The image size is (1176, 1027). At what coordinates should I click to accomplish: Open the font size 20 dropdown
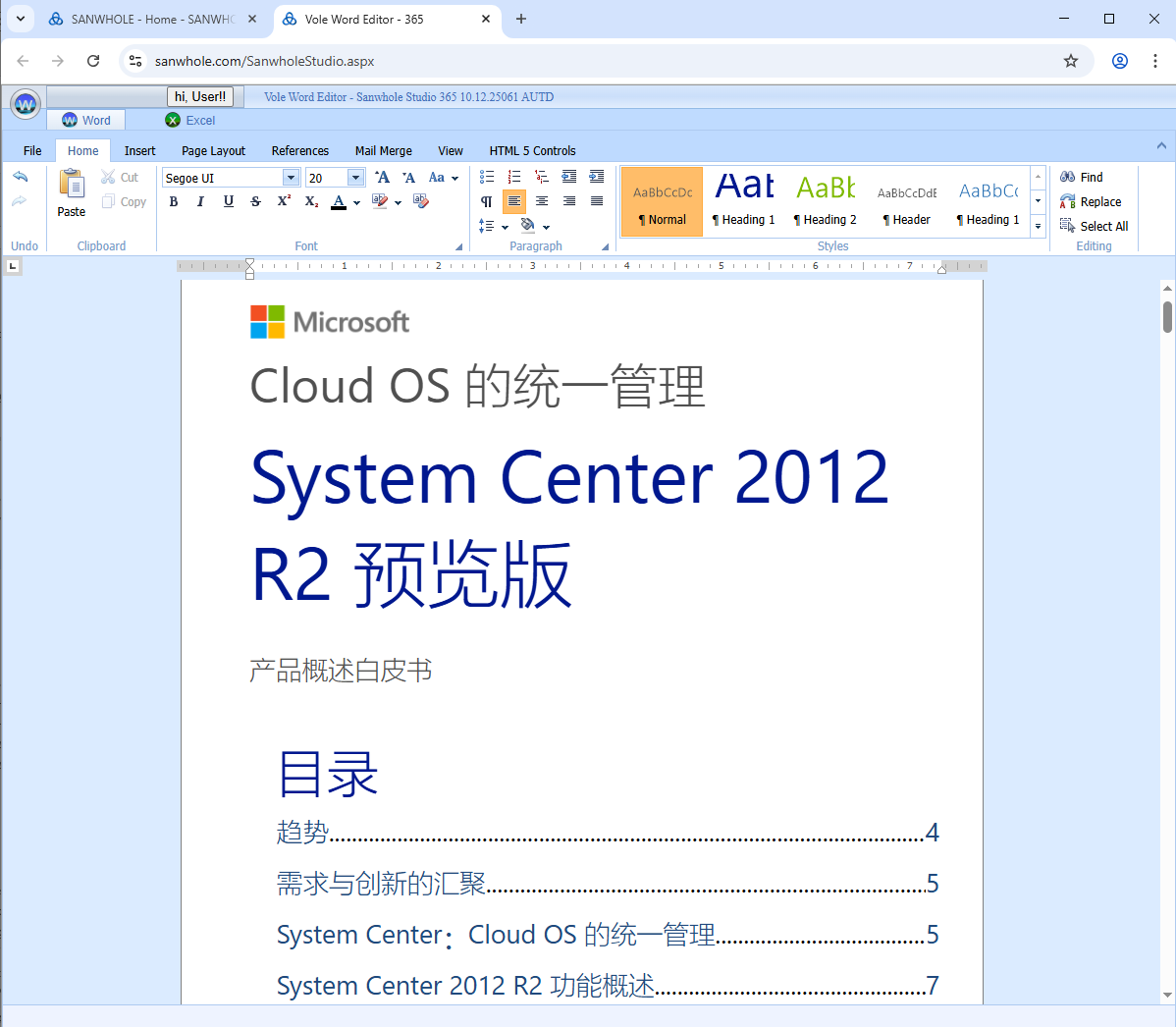tap(355, 178)
